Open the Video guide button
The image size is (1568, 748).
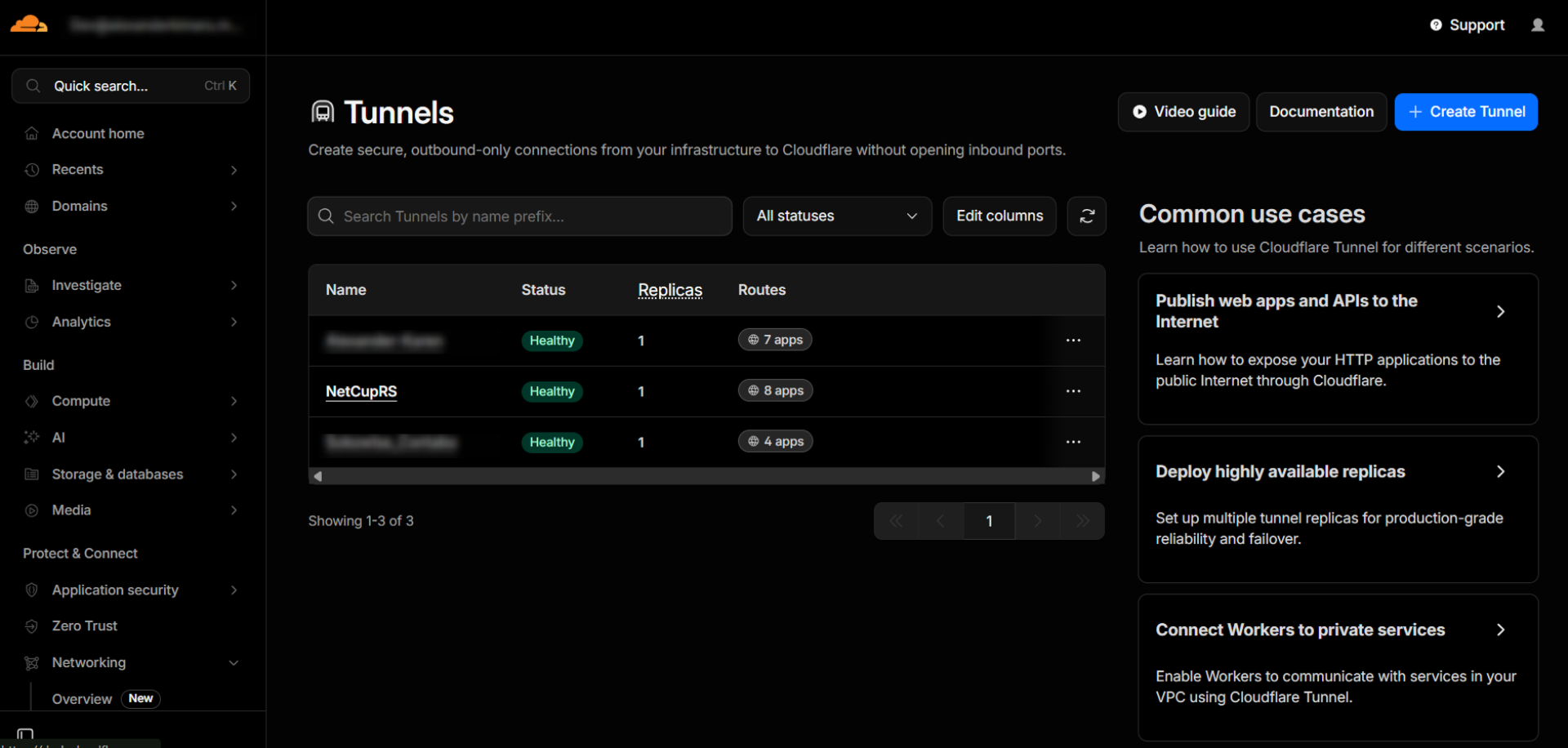click(1183, 112)
